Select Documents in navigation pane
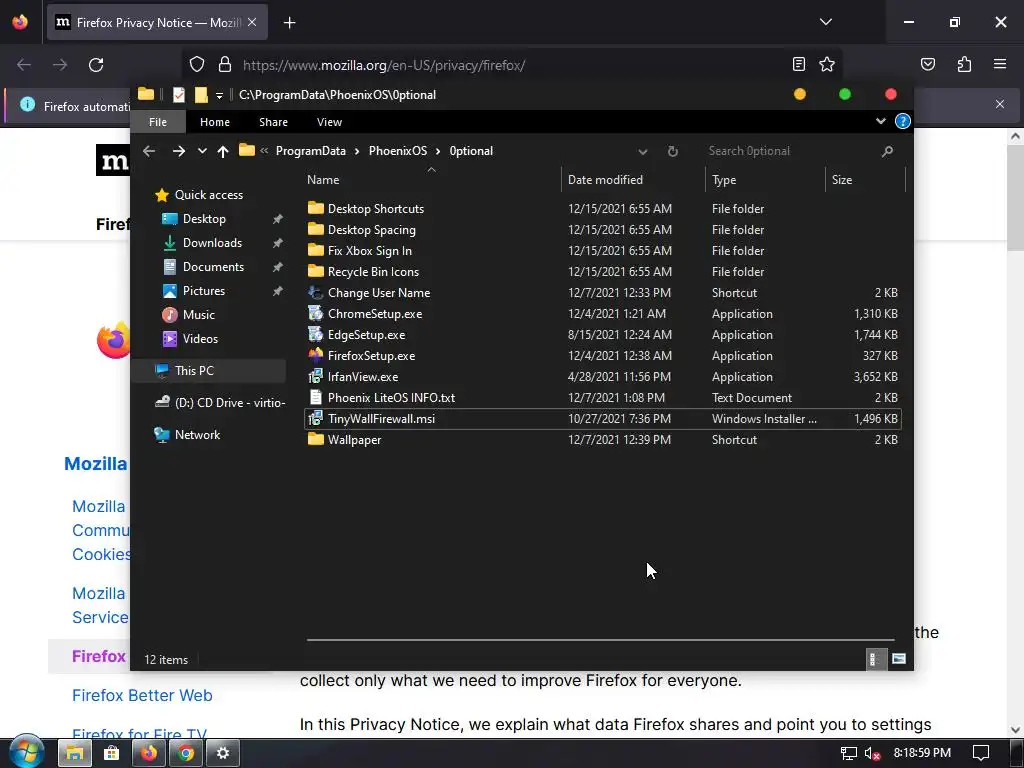 click(213, 267)
